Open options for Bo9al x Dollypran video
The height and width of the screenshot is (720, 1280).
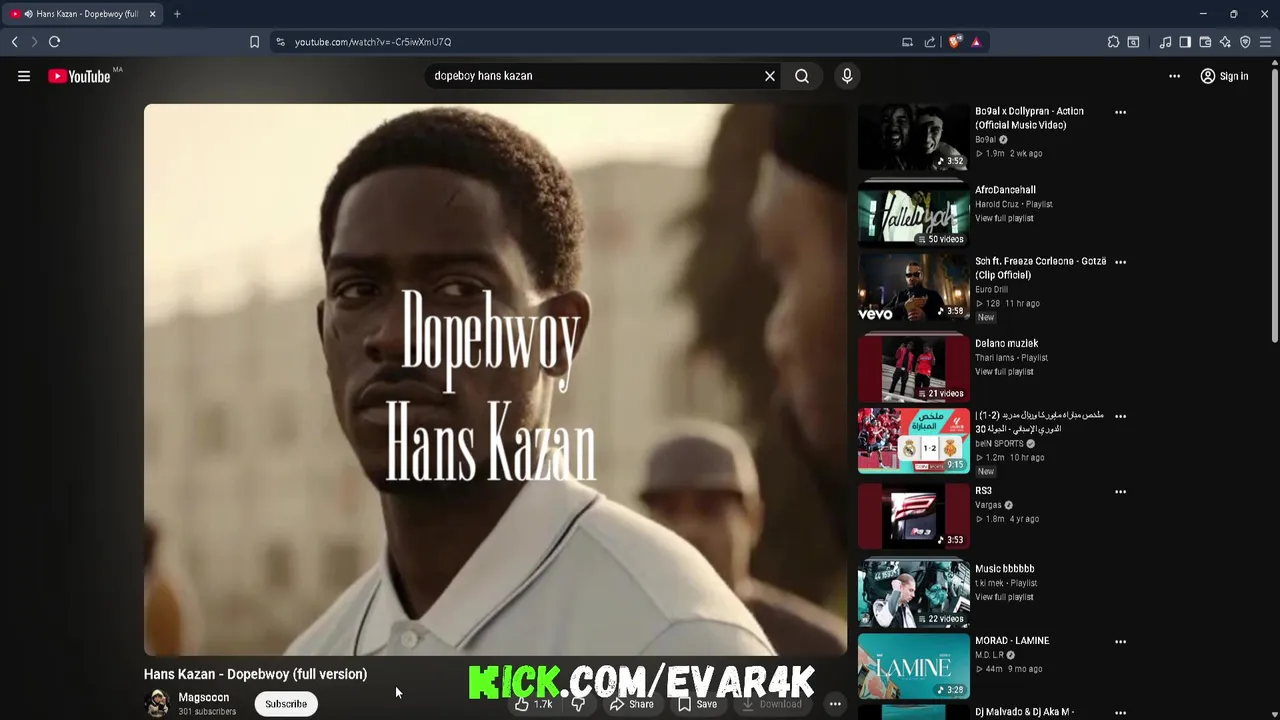1120,112
